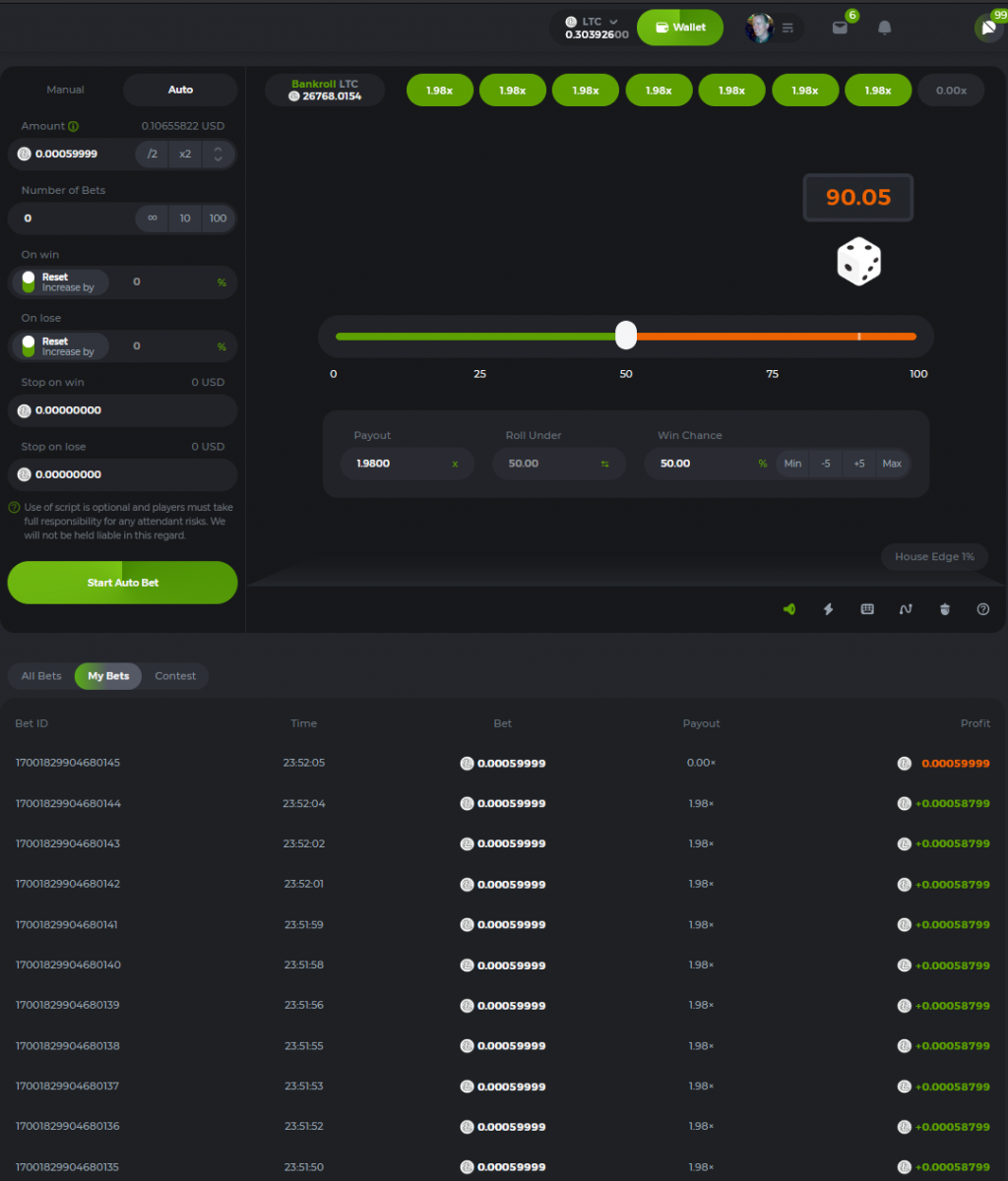Open the keyboard hotkeys icon

click(867, 609)
